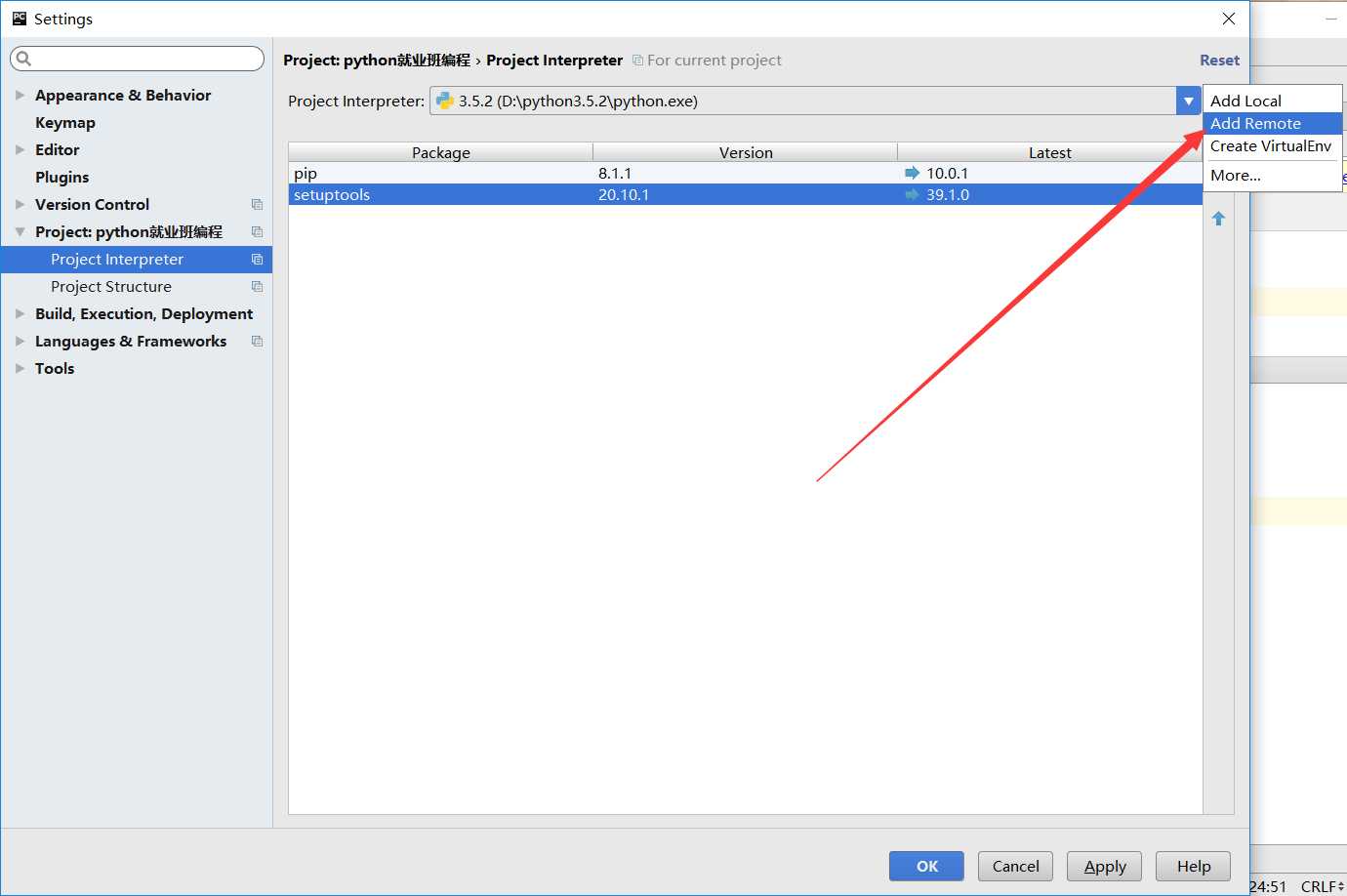Select Project Interpreter in the tree
The width and height of the screenshot is (1347, 896).
pyautogui.click(x=137, y=259)
